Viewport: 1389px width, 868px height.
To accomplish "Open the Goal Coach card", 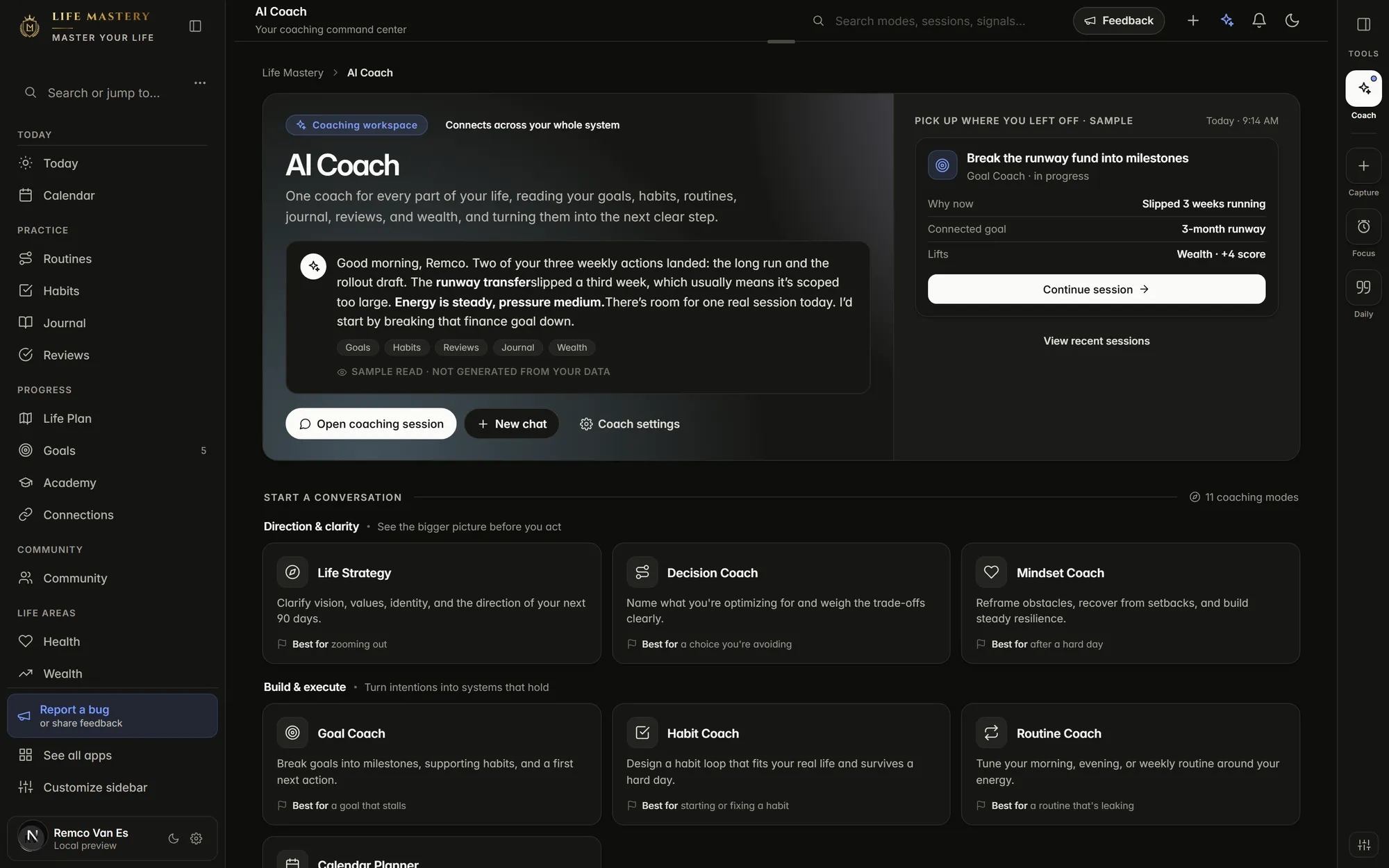I will point(431,764).
